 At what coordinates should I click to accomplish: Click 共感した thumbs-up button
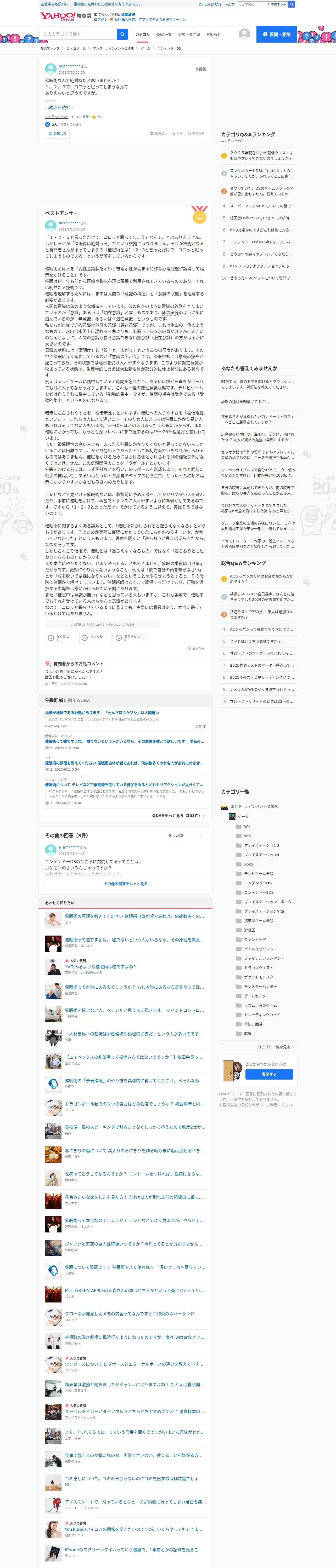57,133
